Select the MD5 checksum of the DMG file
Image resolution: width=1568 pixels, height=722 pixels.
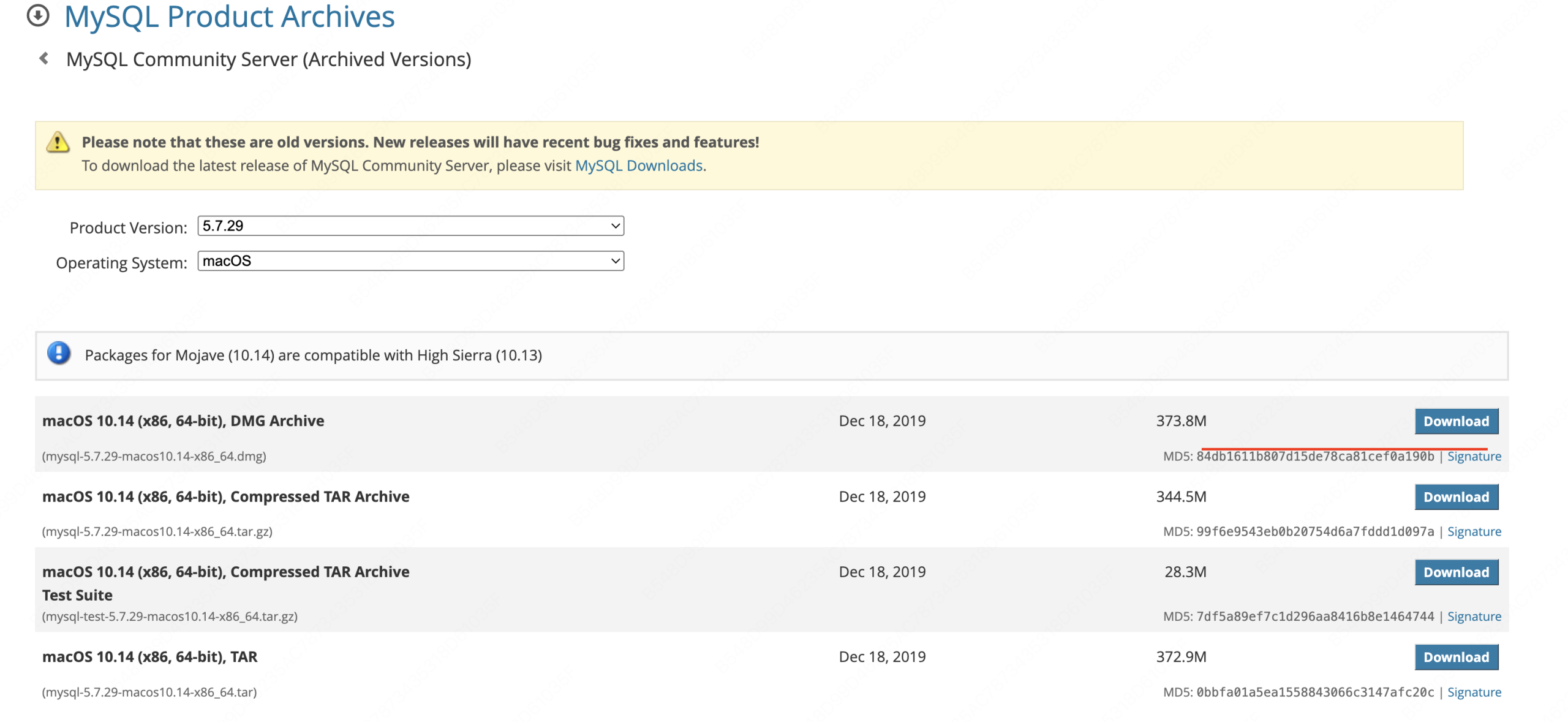(1313, 456)
